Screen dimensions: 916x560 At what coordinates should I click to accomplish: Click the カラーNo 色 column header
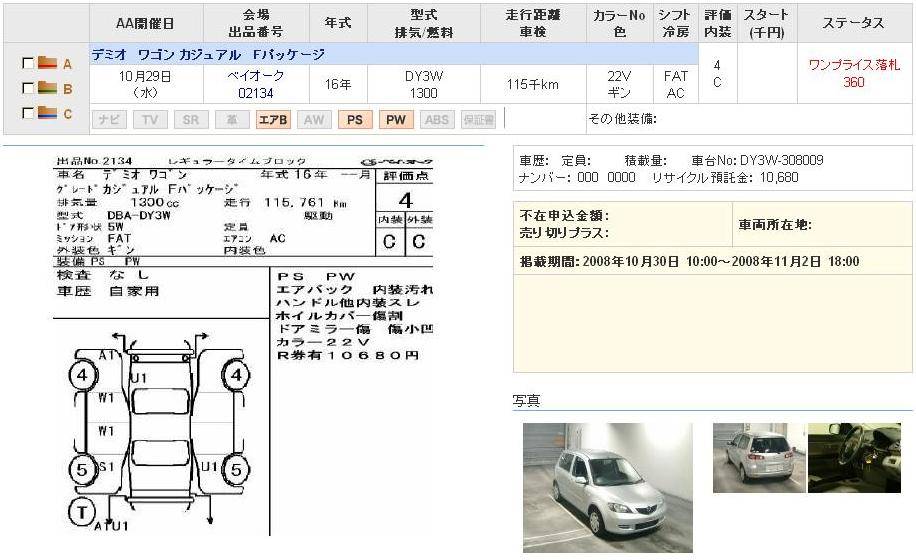point(619,23)
